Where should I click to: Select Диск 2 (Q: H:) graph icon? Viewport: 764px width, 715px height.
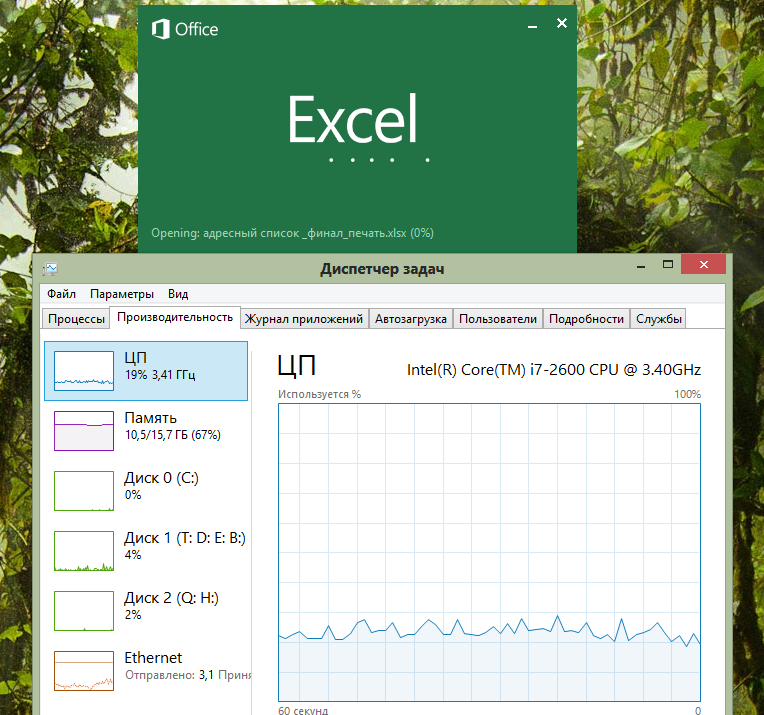click(x=84, y=611)
